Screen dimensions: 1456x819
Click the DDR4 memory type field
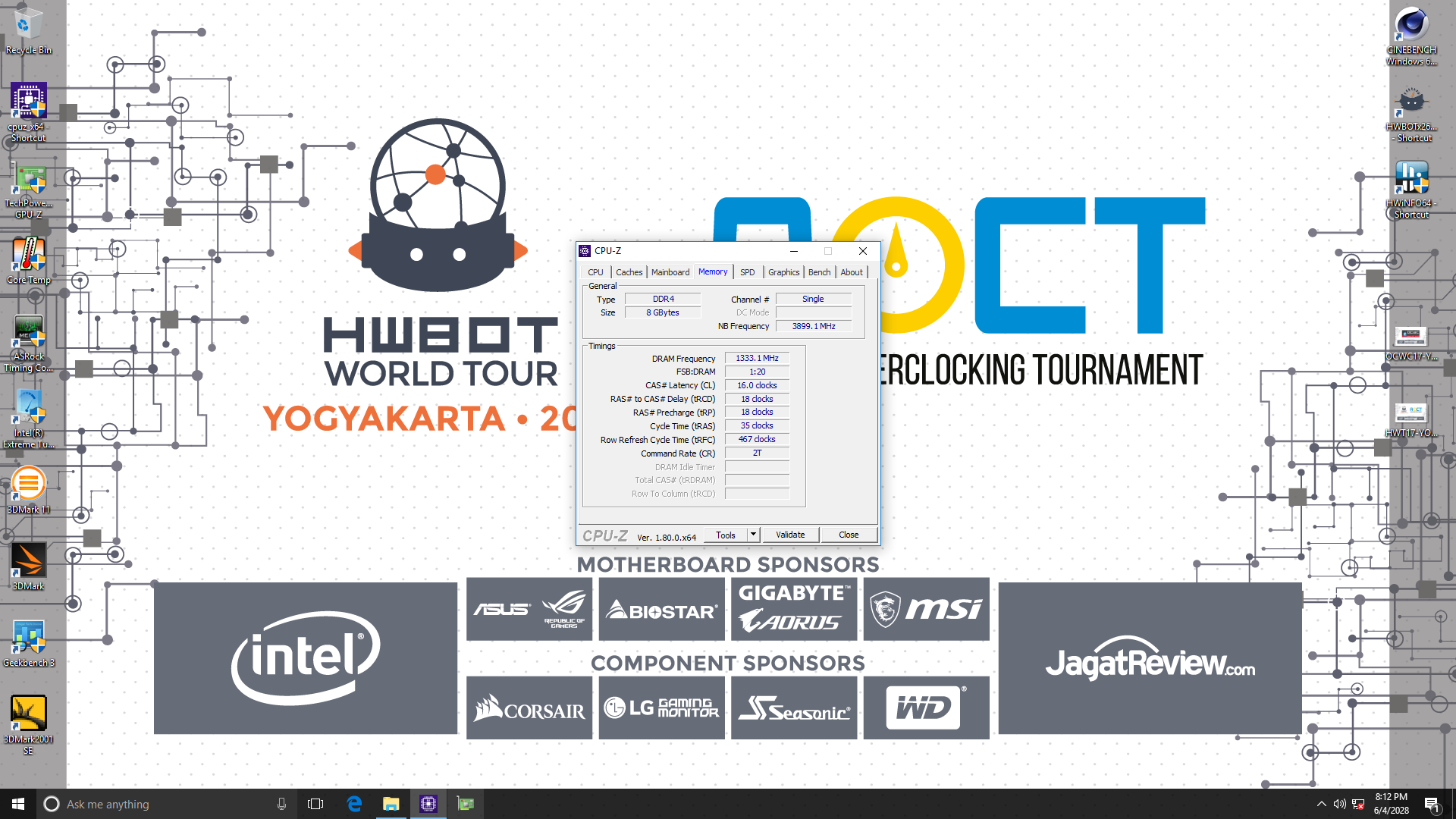click(x=664, y=300)
